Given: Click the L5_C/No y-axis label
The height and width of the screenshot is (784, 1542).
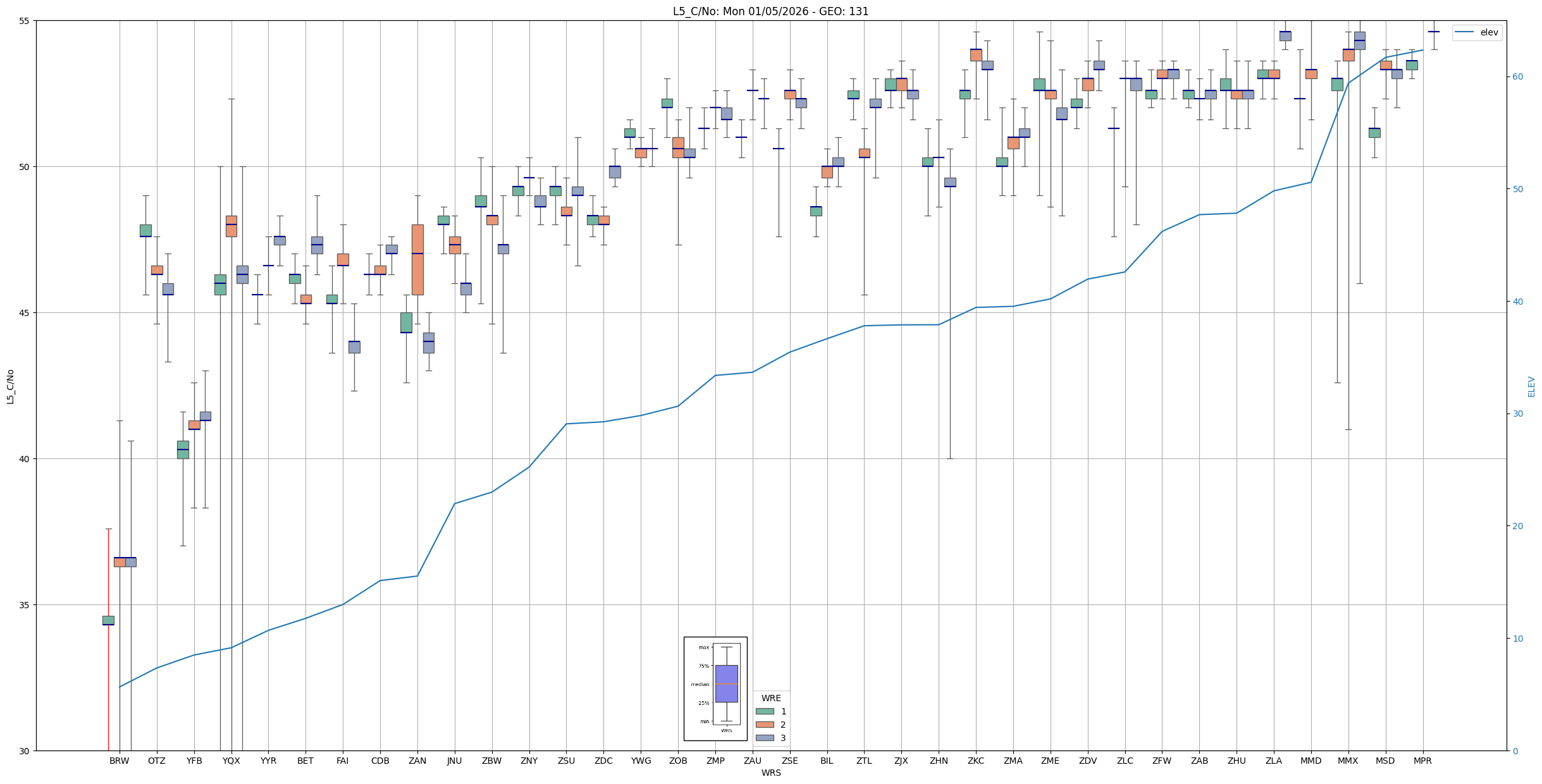Looking at the screenshot, I should (x=10, y=386).
